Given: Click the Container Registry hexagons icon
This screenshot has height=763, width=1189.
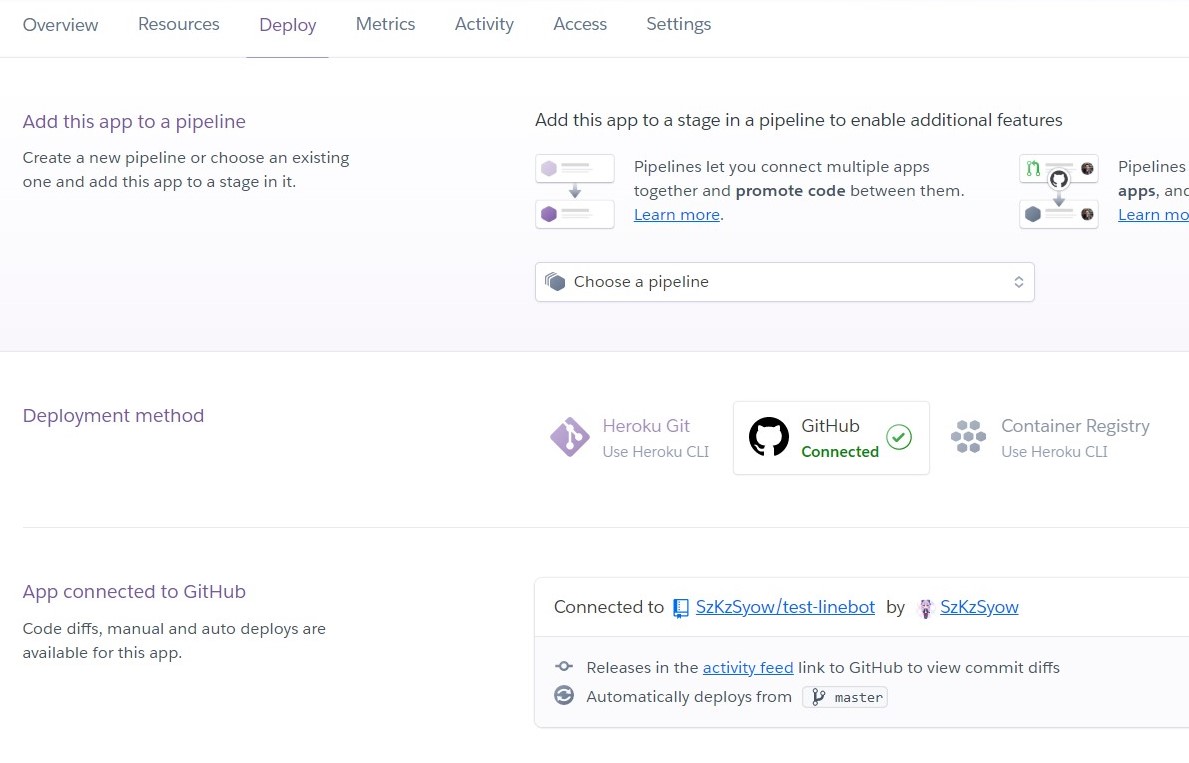Looking at the screenshot, I should point(968,437).
